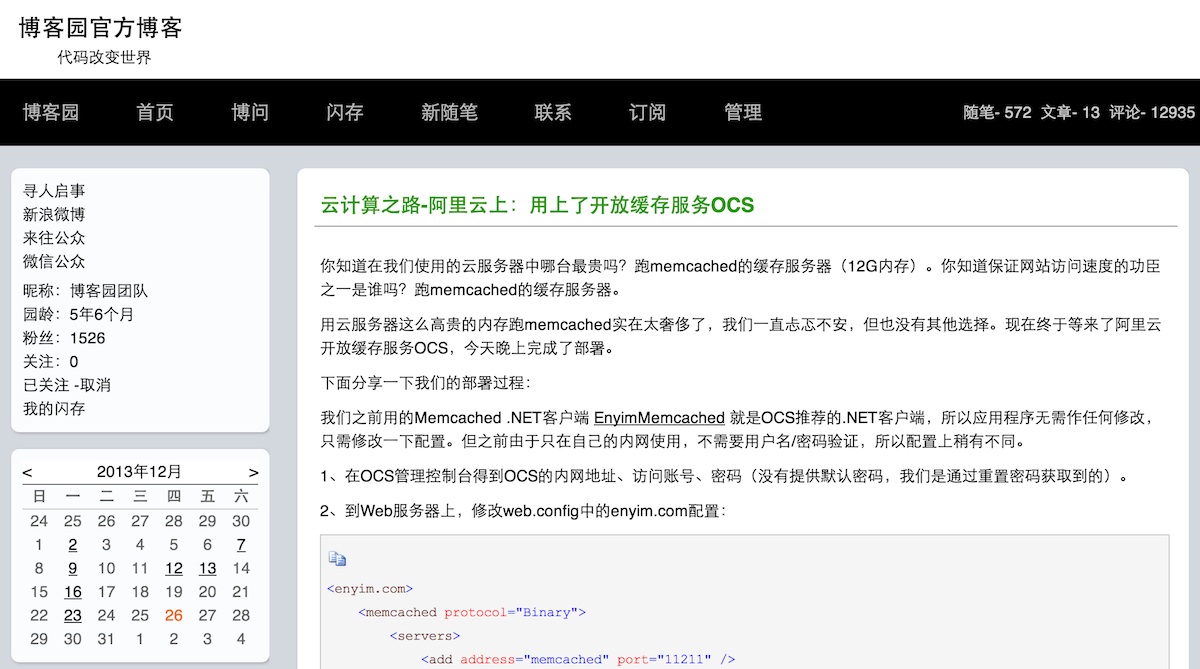The width and height of the screenshot is (1200, 669).
Task: Click the copy code icon above the code block
Action: [337, 560]
